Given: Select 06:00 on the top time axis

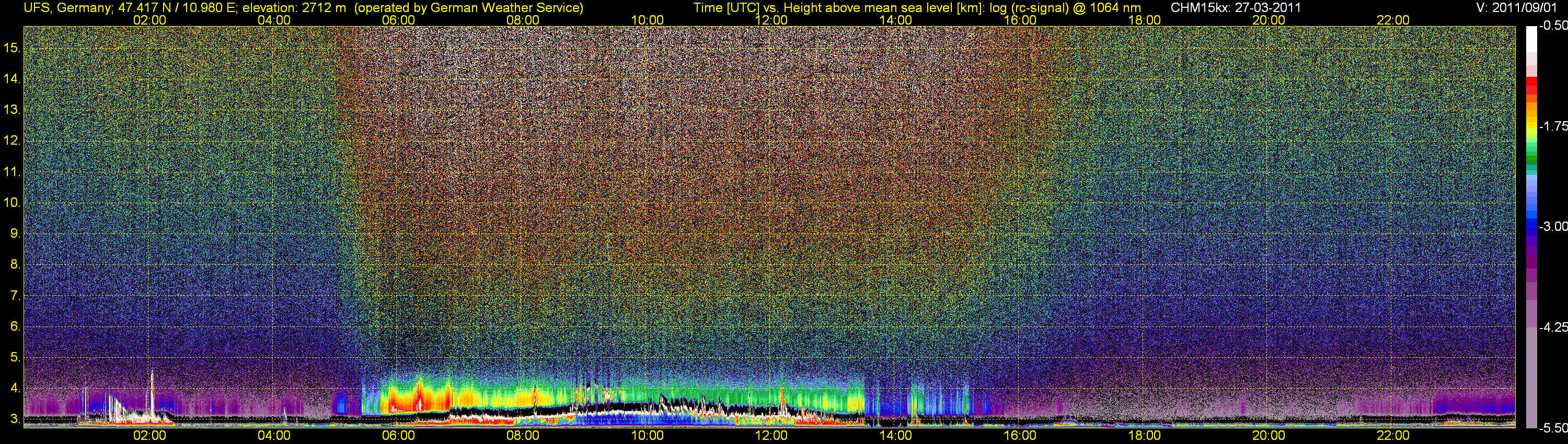Looking at the screenshot, I should (x=399, y=20).
